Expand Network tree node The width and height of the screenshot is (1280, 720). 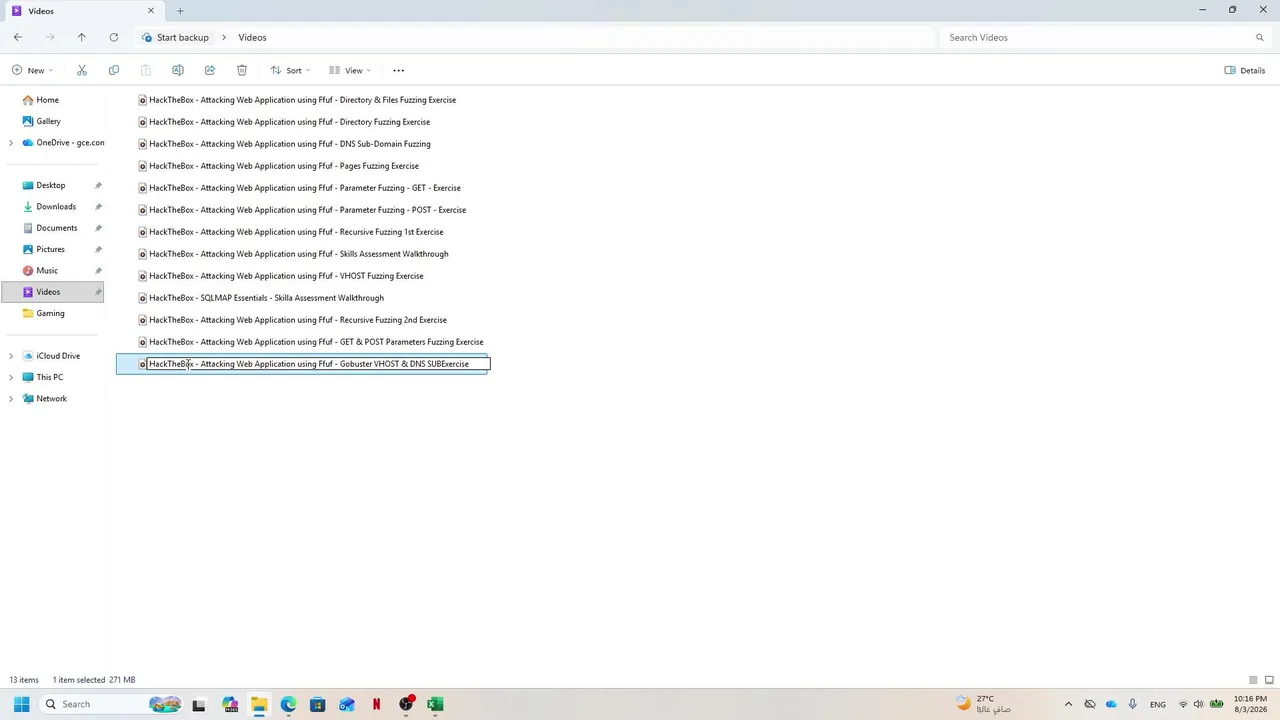[x=11, y=399]
